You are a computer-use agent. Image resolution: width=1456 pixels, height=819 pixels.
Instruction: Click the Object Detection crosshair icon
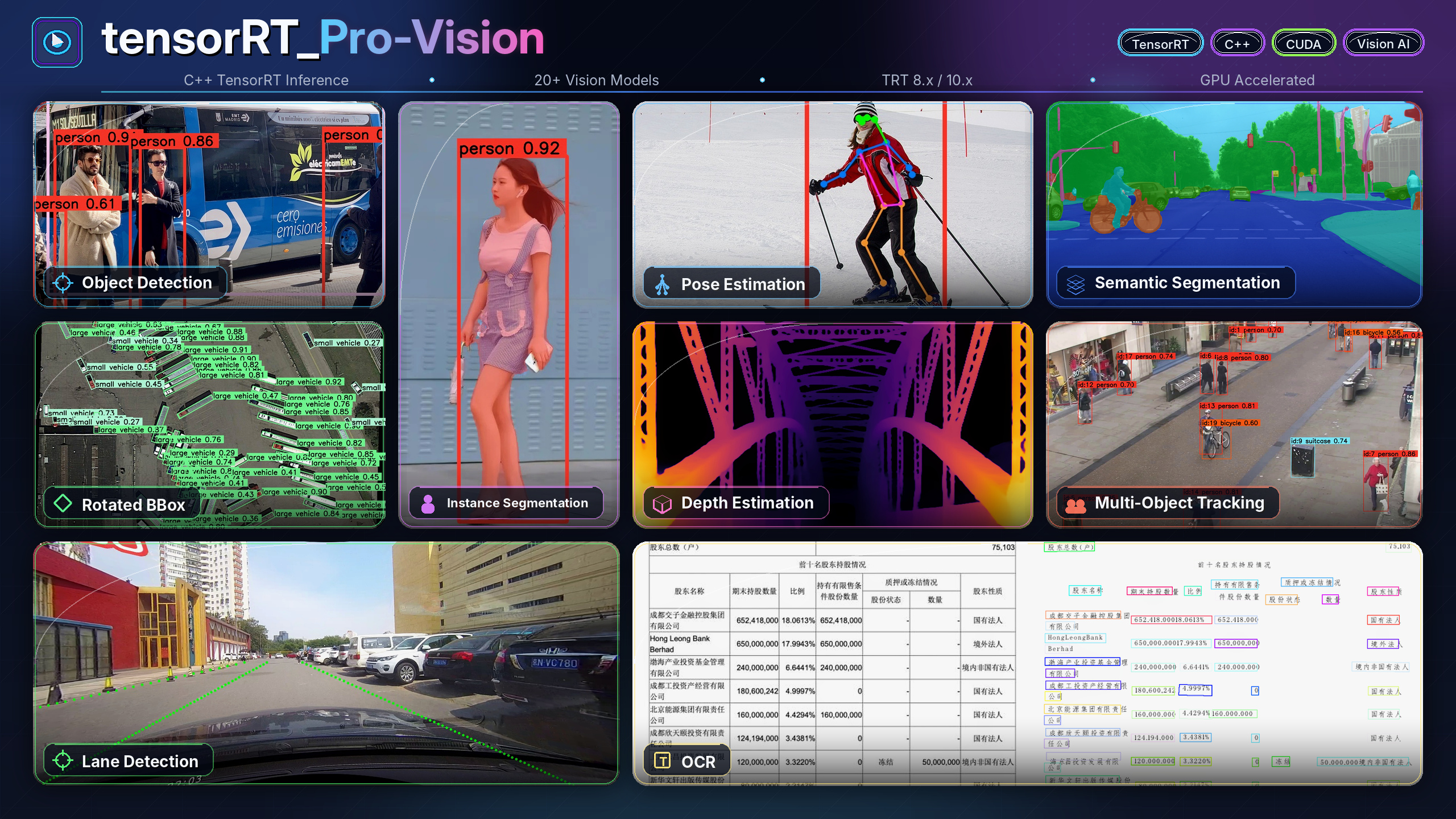click(x=63, y=283)
